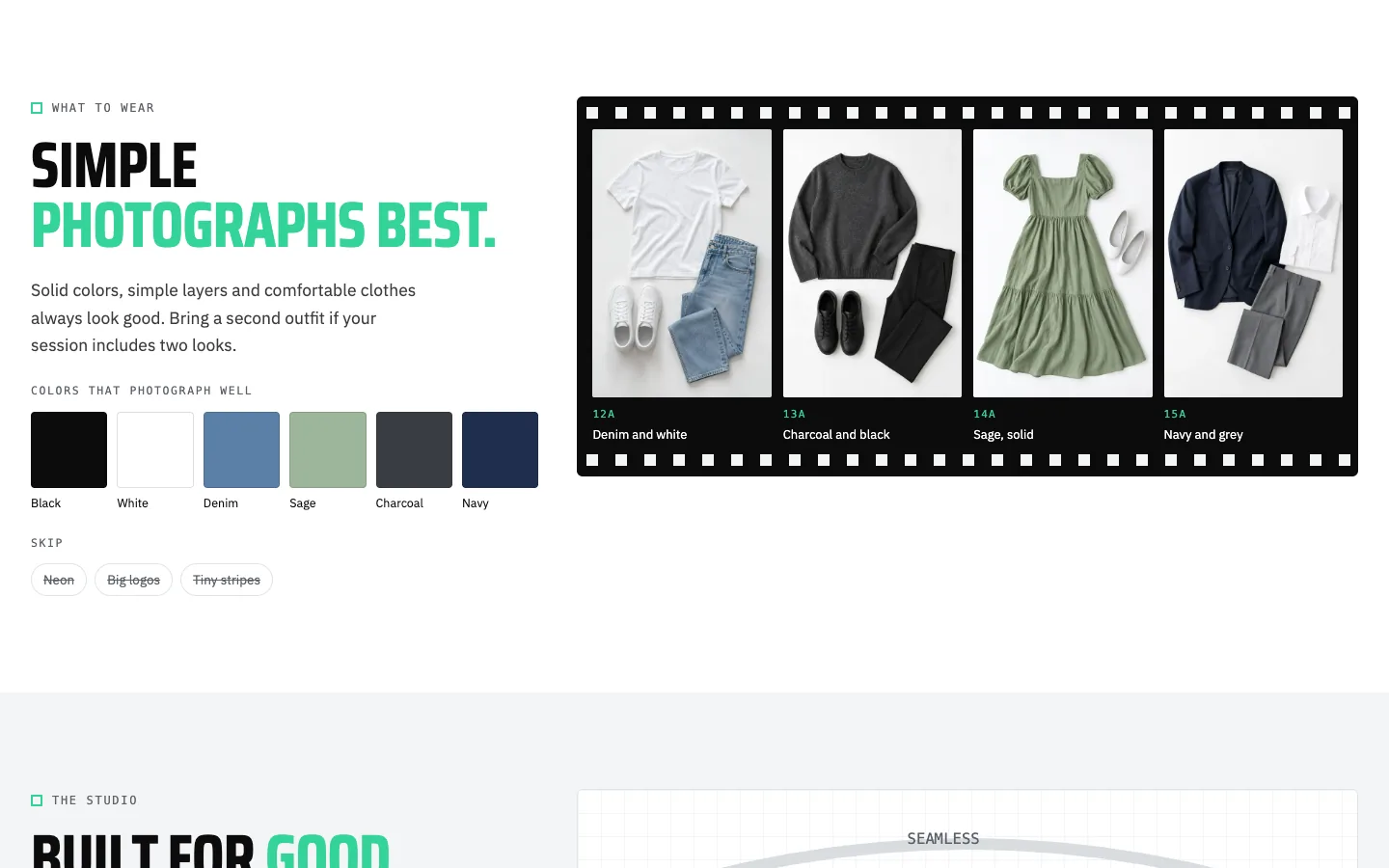Select the Navy color swatch
This screenshot has height=868, width=1389.
pos(500,449)
